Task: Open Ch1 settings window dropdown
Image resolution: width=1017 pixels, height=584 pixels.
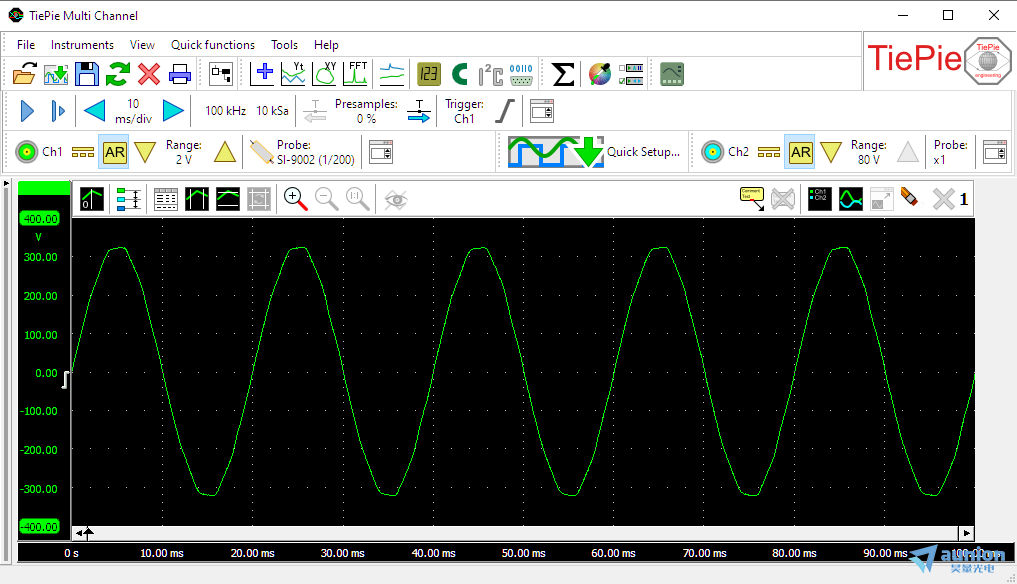Action: [381, 152]
